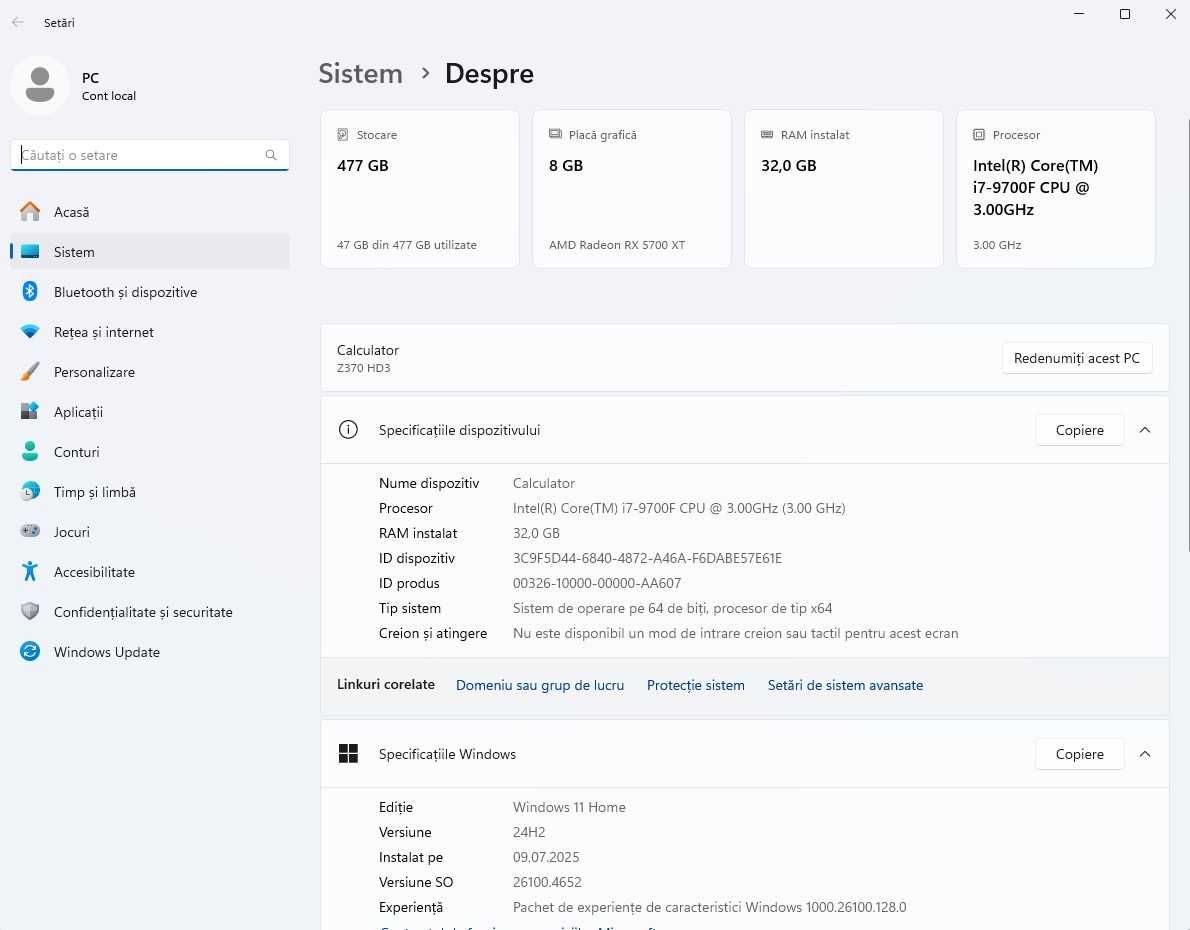Click the Sistem breadcrumb heading
This screenshot has width=1190, height=930.
point(360,74)
